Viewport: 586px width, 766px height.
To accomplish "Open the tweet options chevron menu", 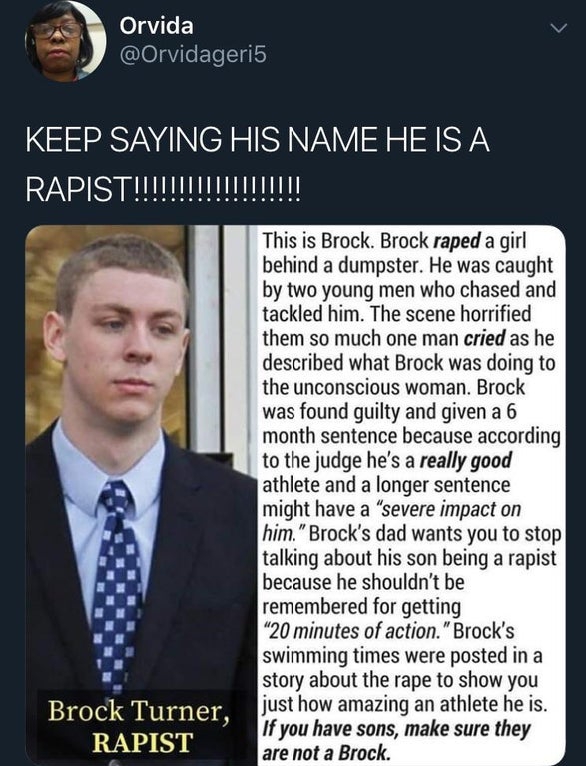I will point(559,28).
